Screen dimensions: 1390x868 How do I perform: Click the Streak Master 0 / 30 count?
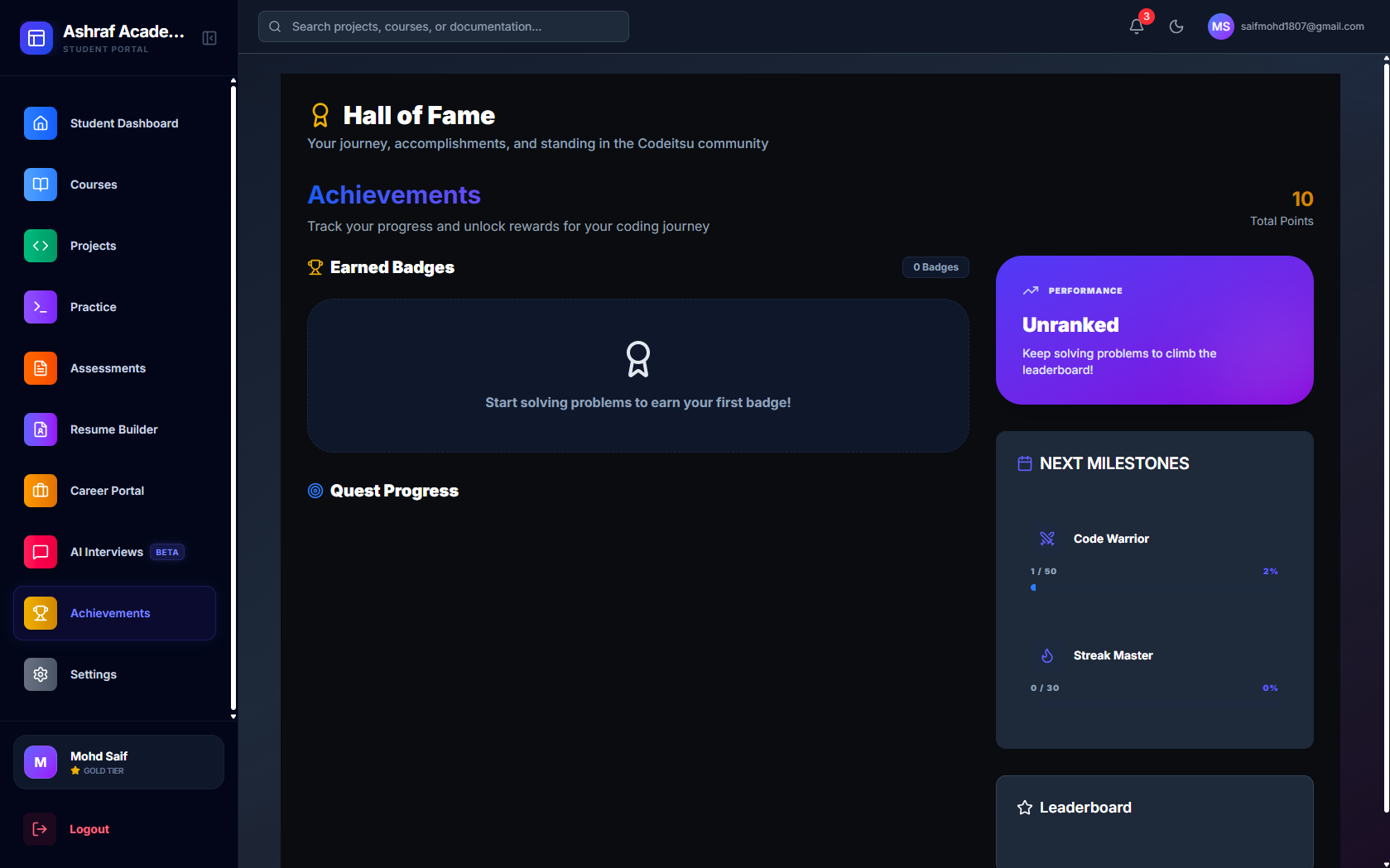(1045, 688)
